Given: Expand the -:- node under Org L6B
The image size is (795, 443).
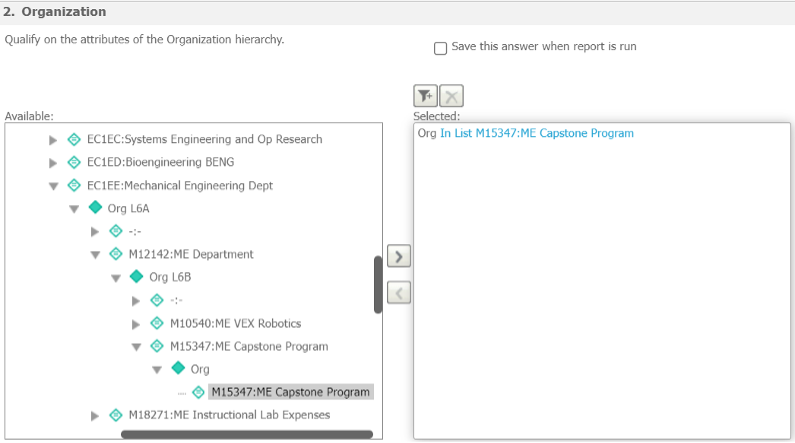Looking at the screenshot, I should click(136, 301).
